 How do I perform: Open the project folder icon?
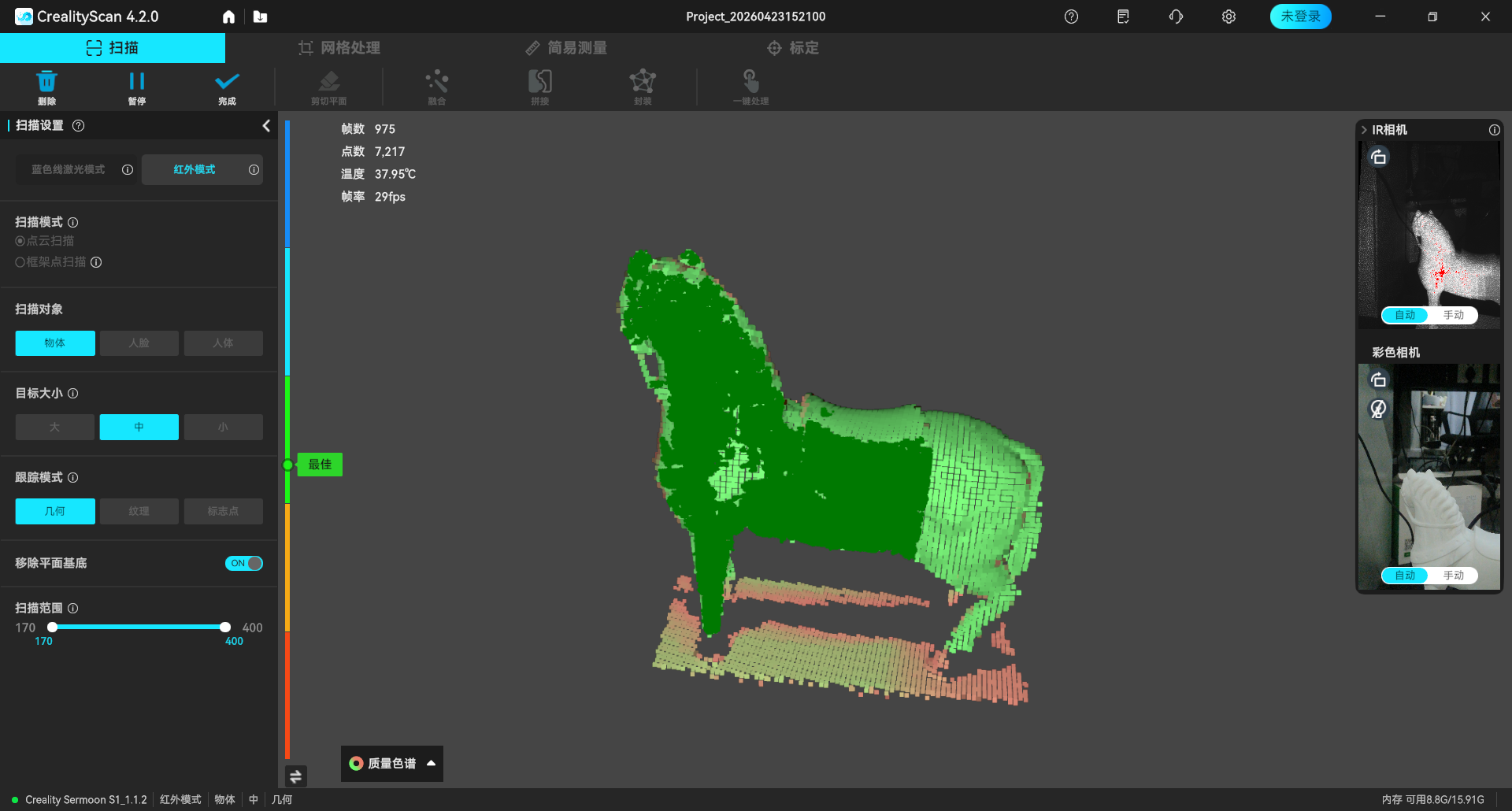tap(261, 17)
